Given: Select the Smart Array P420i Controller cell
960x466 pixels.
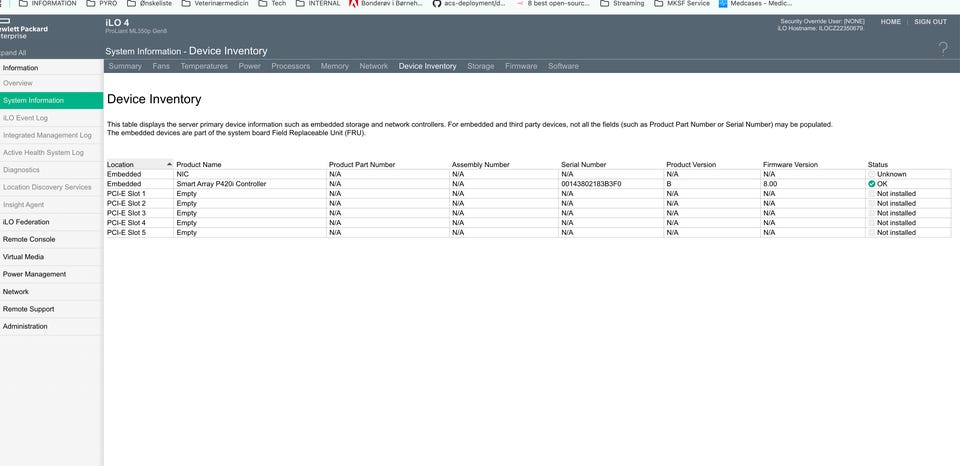Looking at the screenshot, I should point(221,184).
